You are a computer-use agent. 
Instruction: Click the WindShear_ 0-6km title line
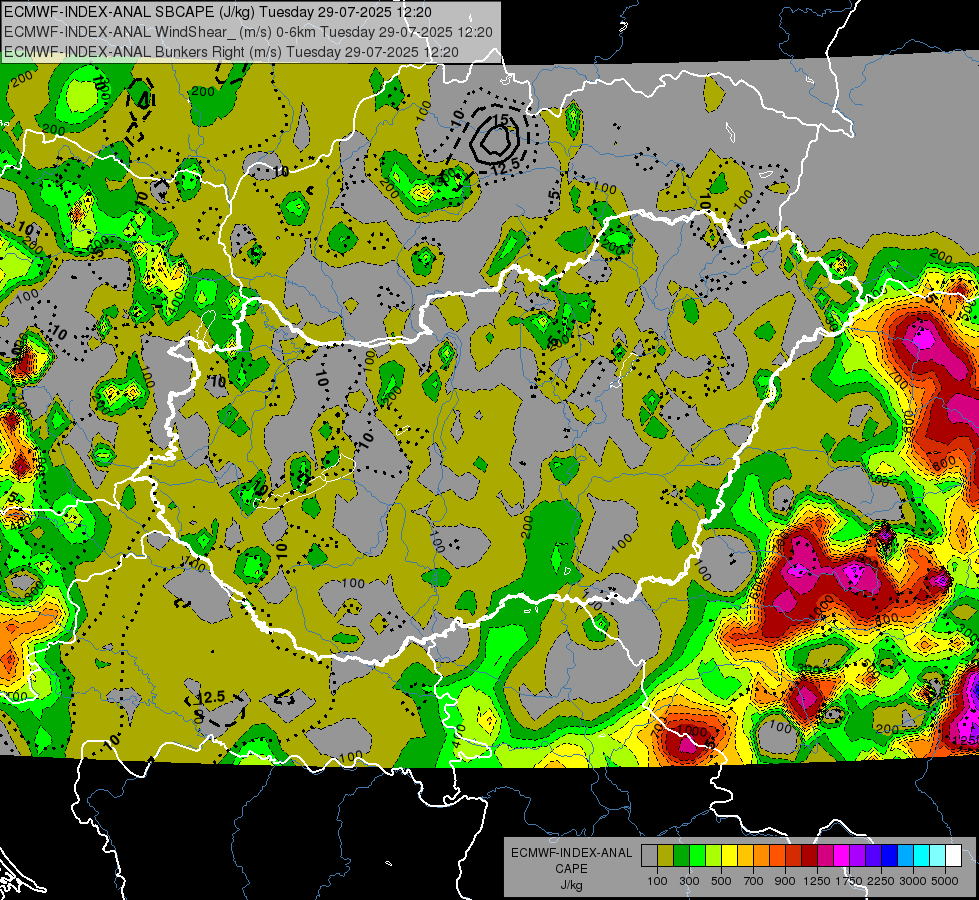click(x=248, y=32)
